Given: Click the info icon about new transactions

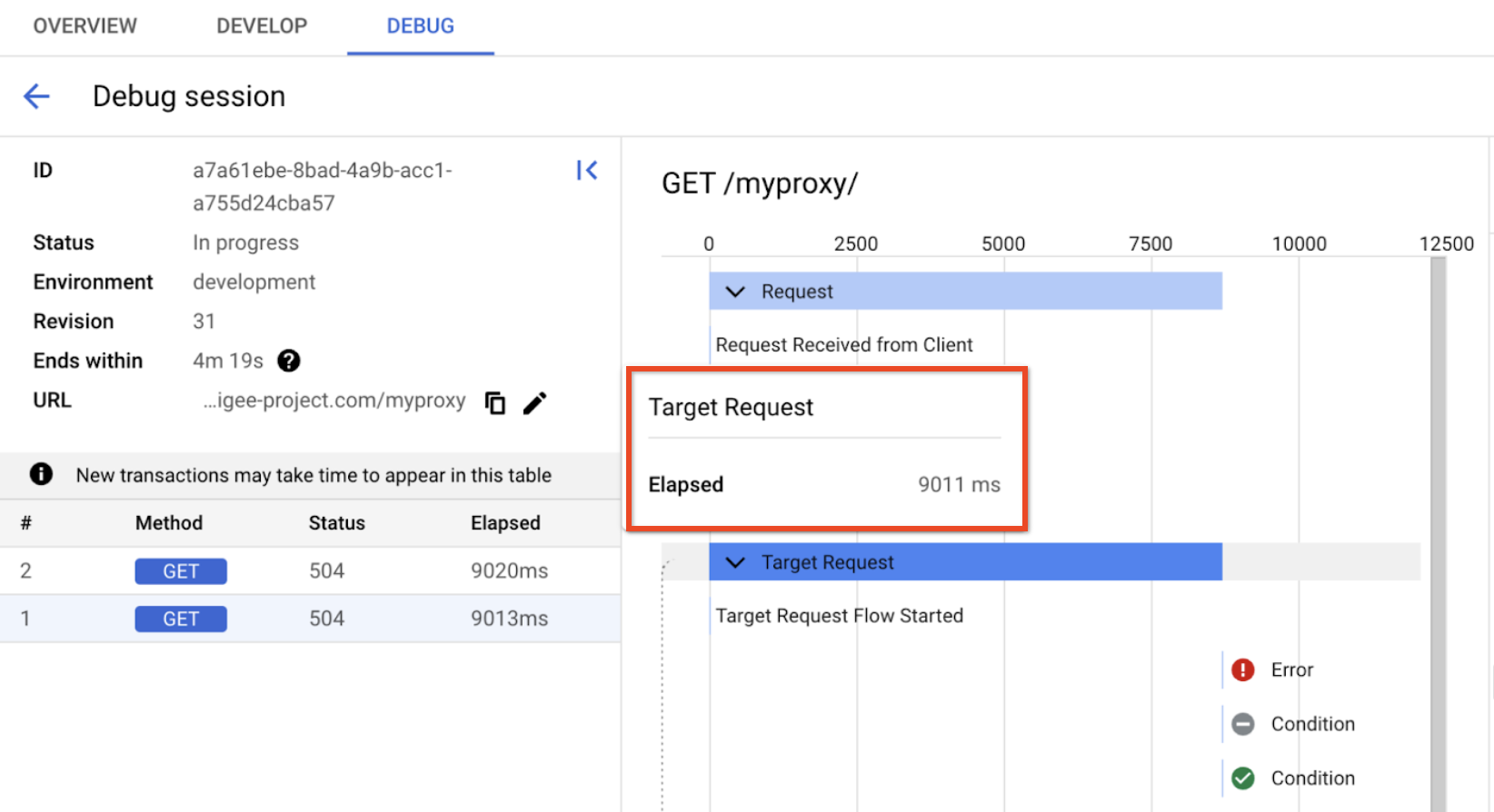Looking at the screenshot, I should [x=41, y=474].
